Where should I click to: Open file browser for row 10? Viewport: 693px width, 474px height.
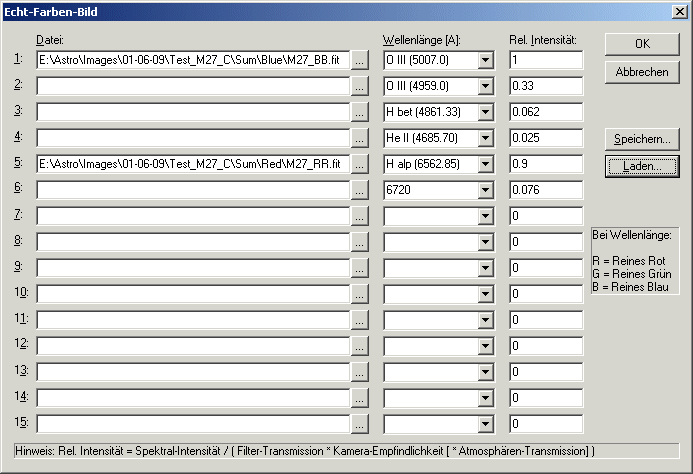[360, 294]
